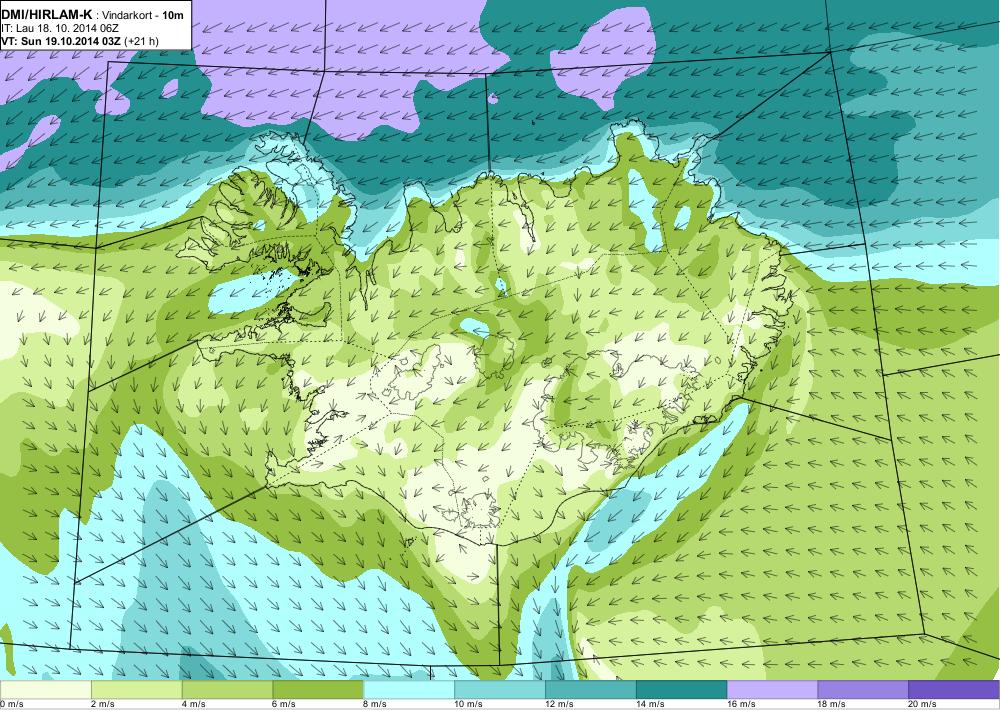
Task: Click the 12–14 m/s teal legend swatch
Action: (591, 690)
